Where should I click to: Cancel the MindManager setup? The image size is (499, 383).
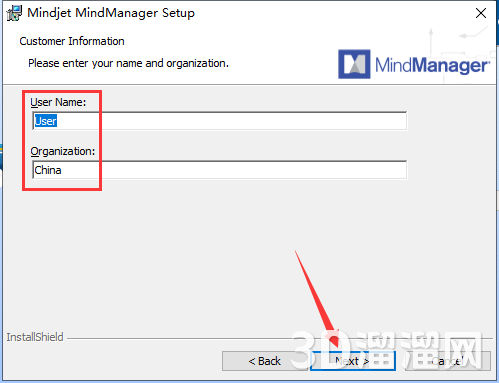tap(448, 361)
